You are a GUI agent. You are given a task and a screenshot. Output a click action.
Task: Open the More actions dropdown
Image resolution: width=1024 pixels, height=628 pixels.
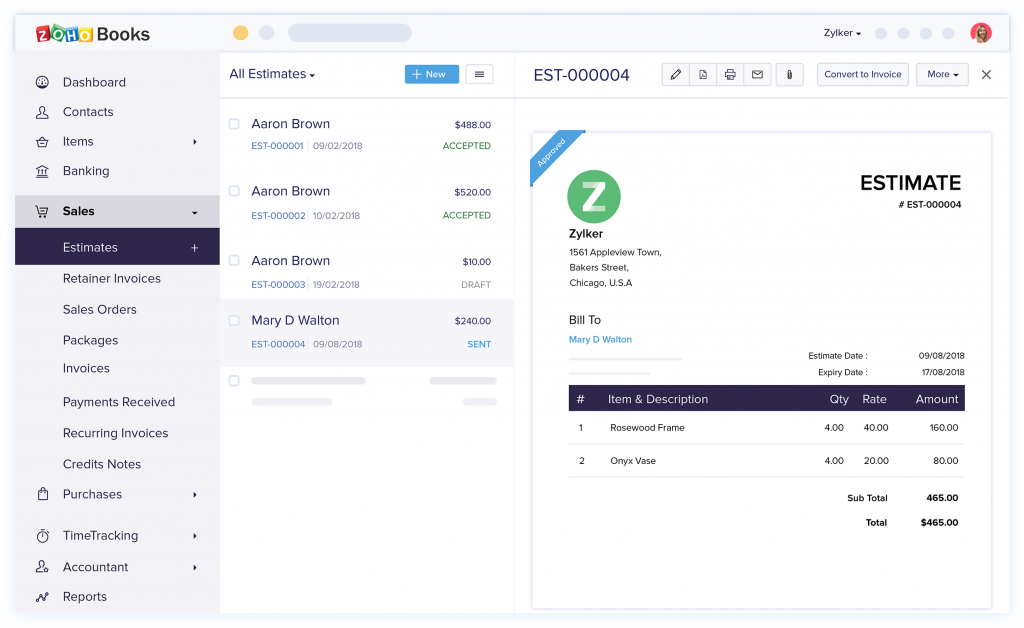(x=941, y=74)
